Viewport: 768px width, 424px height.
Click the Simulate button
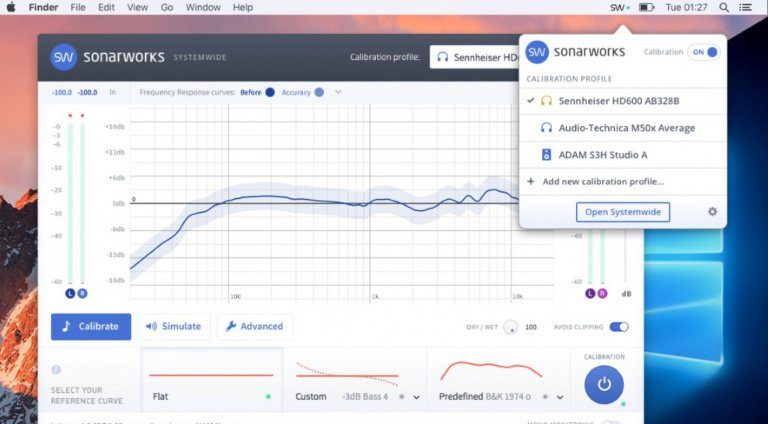pos(174,327)
